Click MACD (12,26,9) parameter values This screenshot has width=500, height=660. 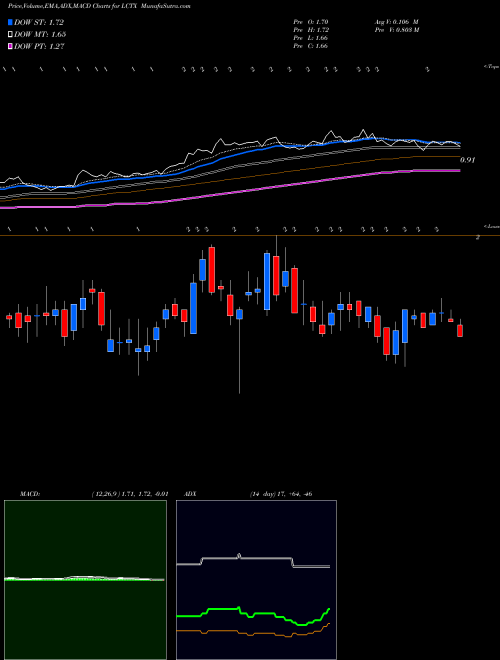click(130, 494)
